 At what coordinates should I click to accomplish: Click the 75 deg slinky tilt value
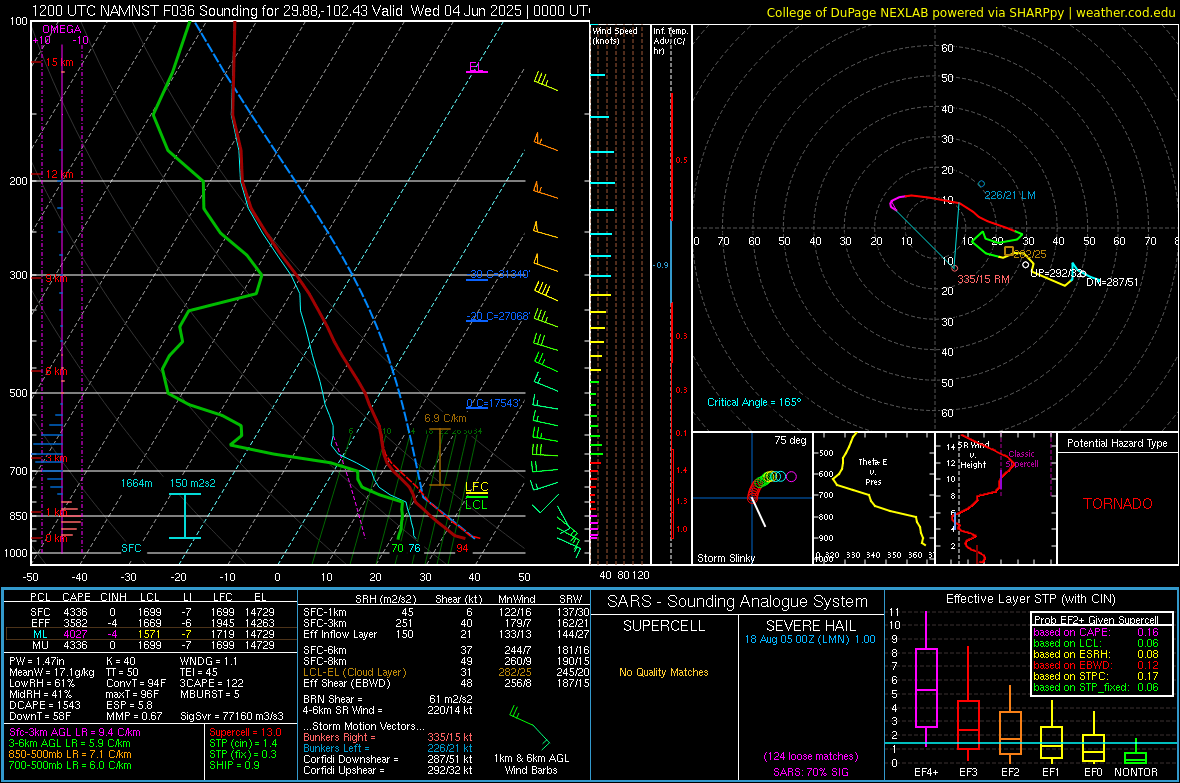coord(789,440)
